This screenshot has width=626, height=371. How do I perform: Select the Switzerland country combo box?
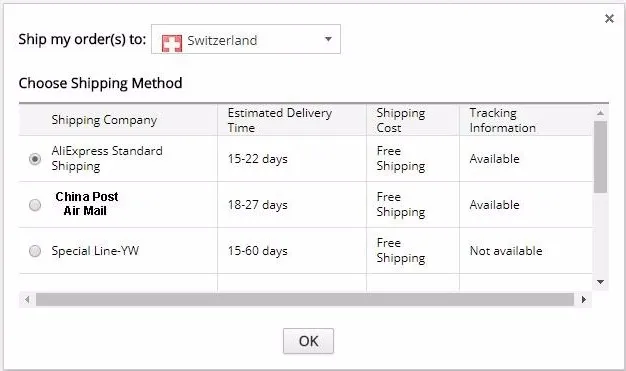246,39
